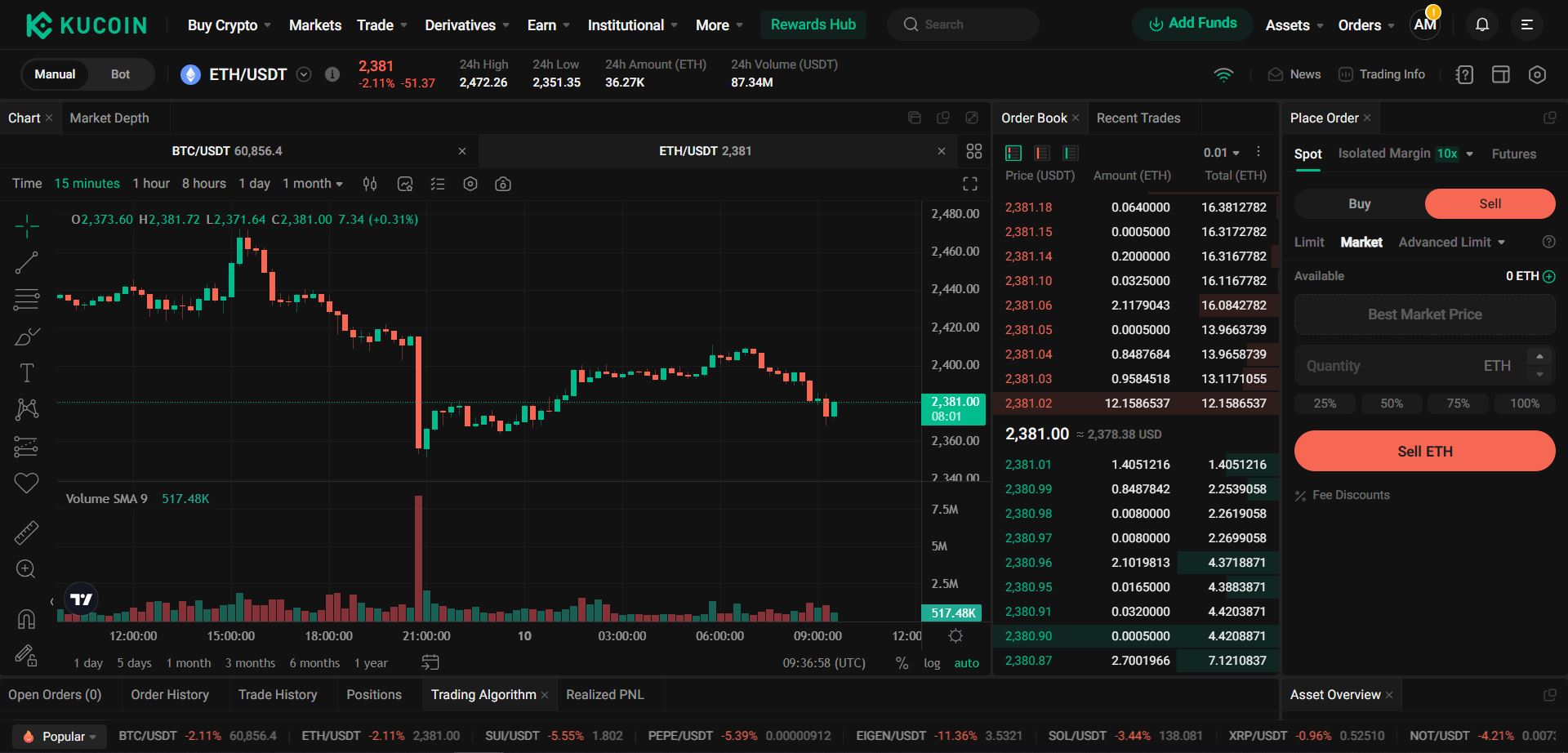1568x753 pixels.
Task: Open the go-to-date calendar icon
Action: pyautogui.click(x=430, y=662)
